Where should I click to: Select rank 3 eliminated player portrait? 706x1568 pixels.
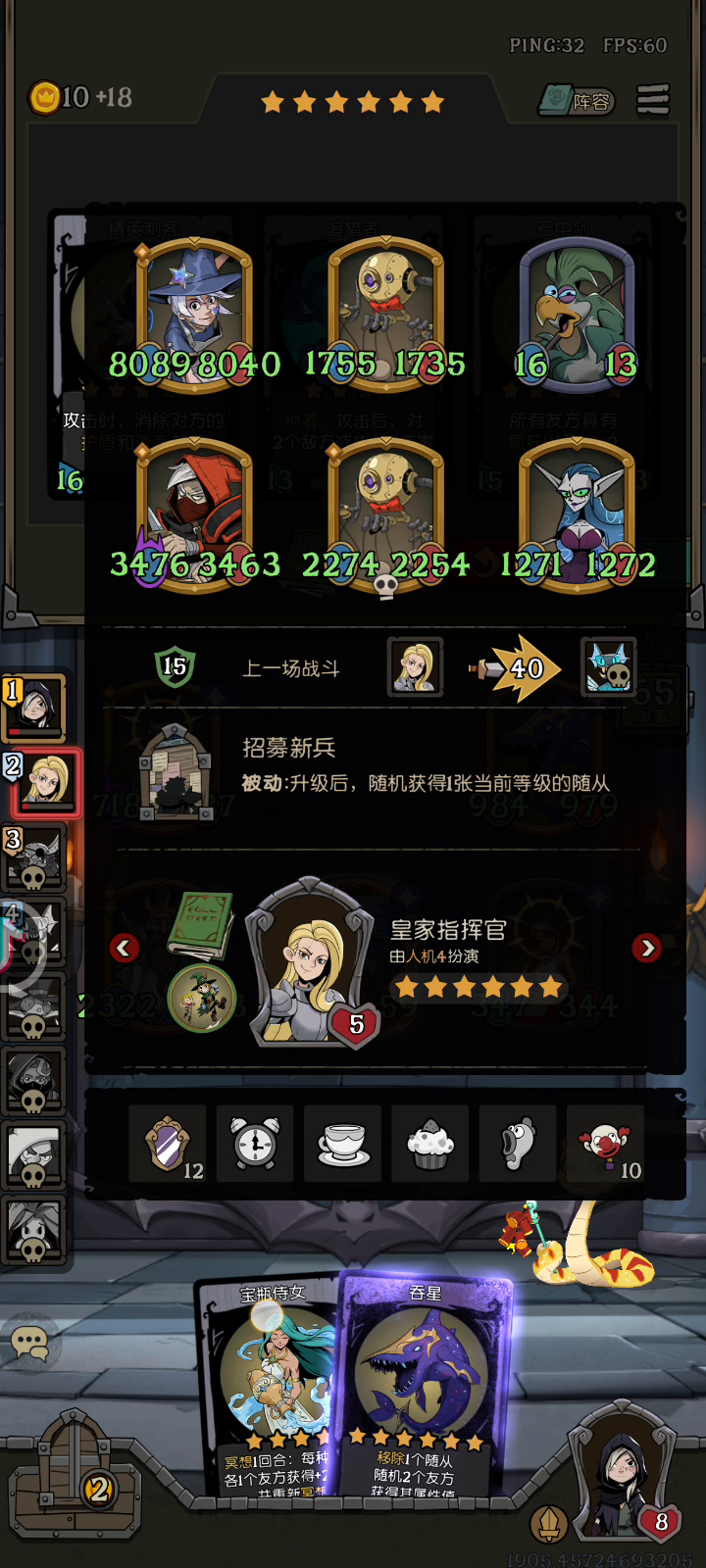click(33, 857)
